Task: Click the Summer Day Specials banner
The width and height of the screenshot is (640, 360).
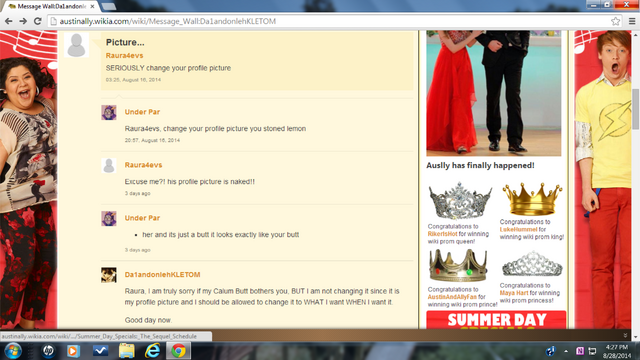Action: (x=496, y=320)
